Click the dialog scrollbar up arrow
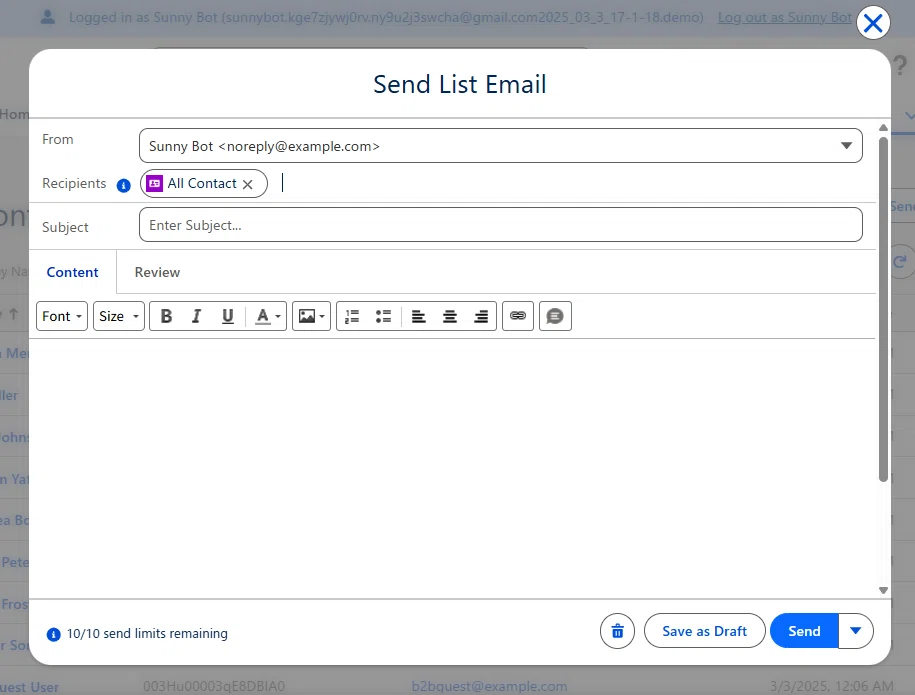 pyautogui.click(x=883, y=128)
